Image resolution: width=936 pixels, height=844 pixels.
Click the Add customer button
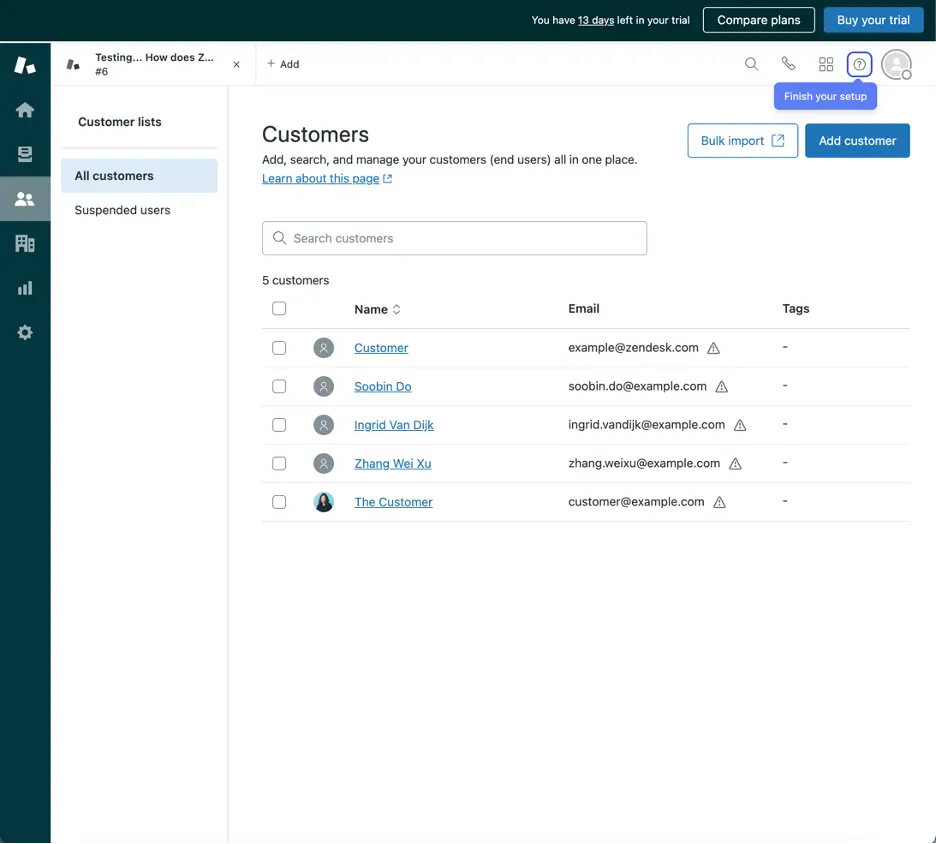(x=857, y=140)
